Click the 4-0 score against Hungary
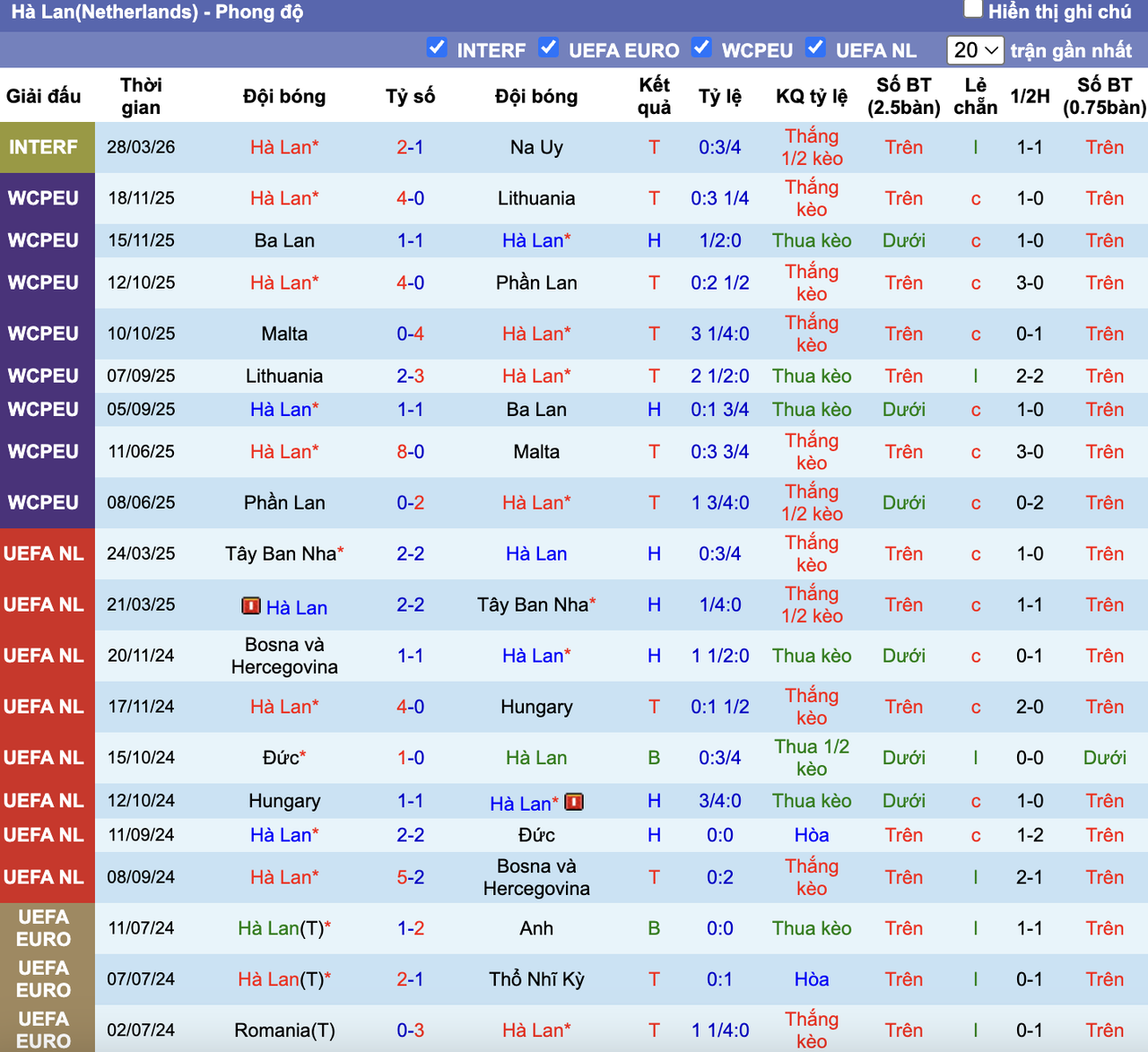 coord(410,707)
